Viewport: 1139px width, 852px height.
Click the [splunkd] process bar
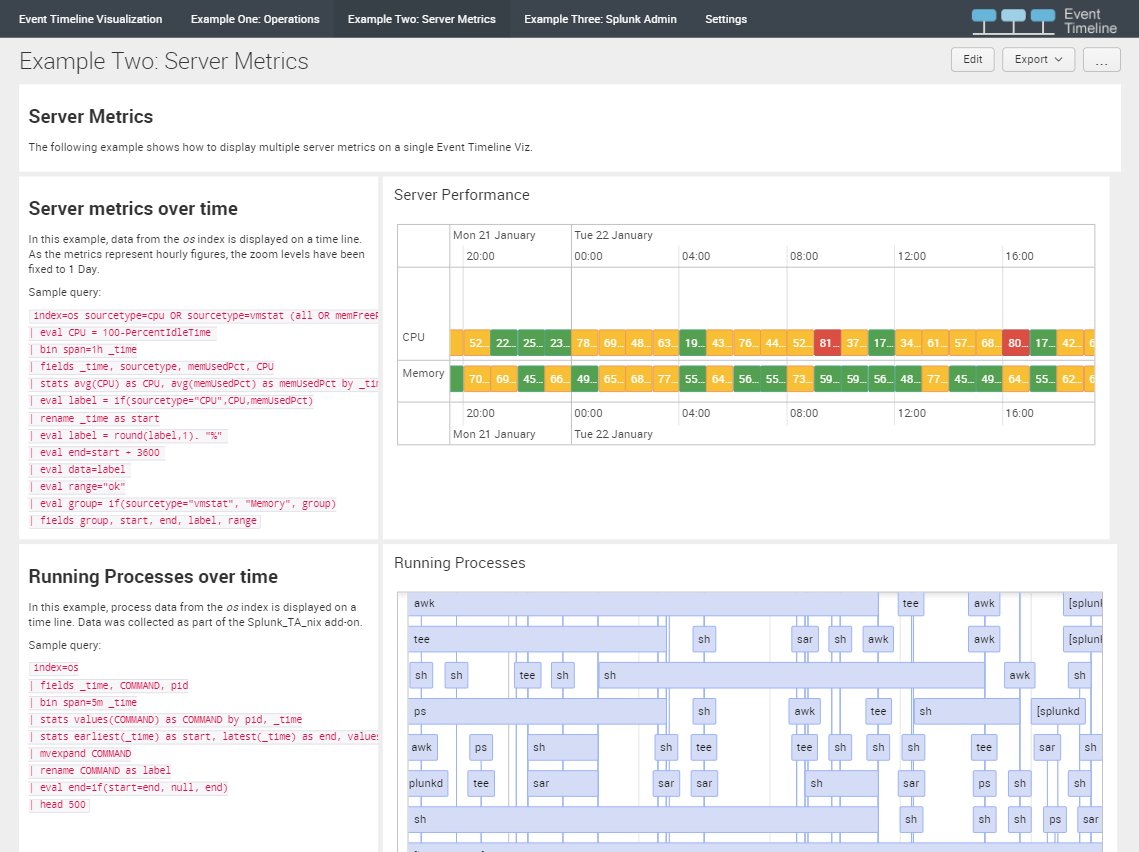1057,711
